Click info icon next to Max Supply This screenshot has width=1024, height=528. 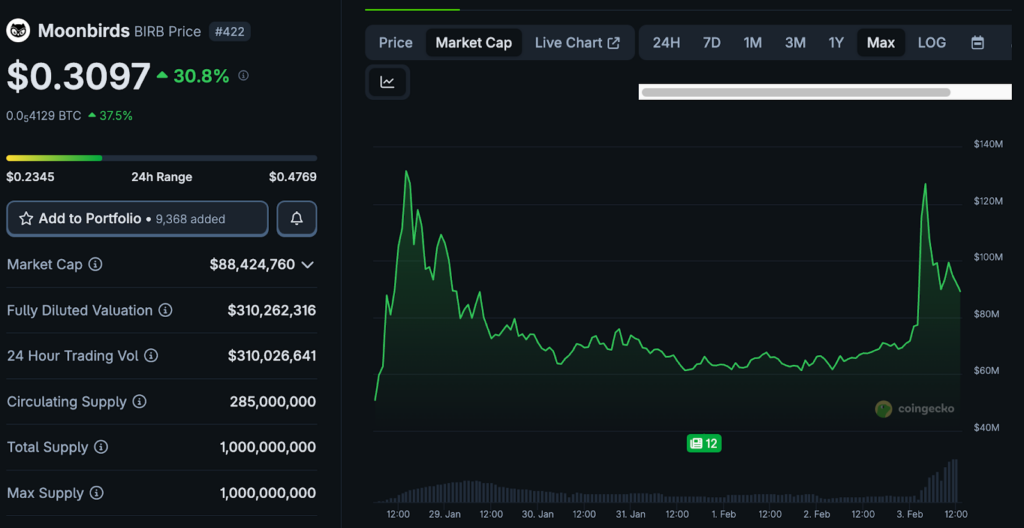click(x=95, y=493)
